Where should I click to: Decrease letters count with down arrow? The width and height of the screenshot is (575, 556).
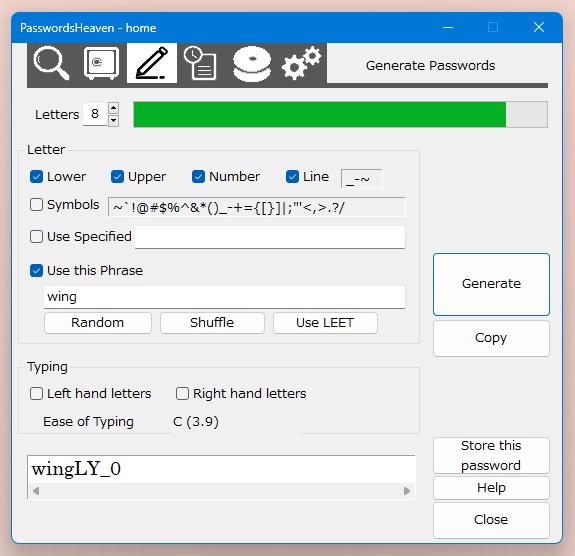click(x=114, y=120)
